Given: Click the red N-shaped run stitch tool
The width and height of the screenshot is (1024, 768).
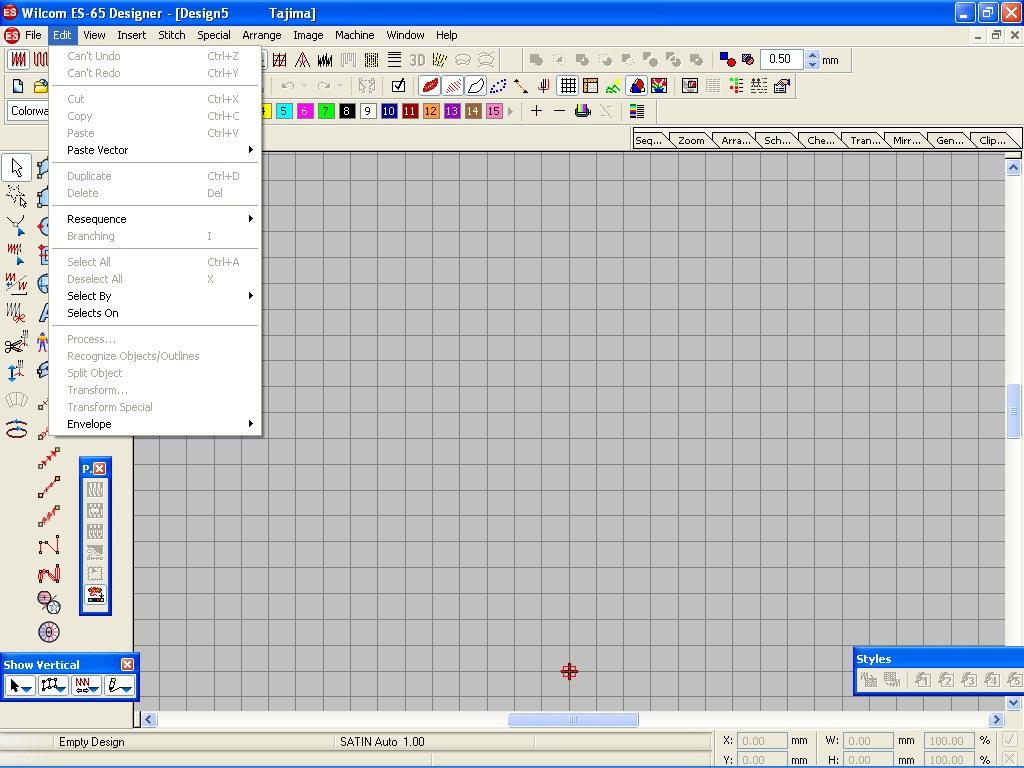Looking at the screenshot, I should pyautogui.click(x=49, y=546).
